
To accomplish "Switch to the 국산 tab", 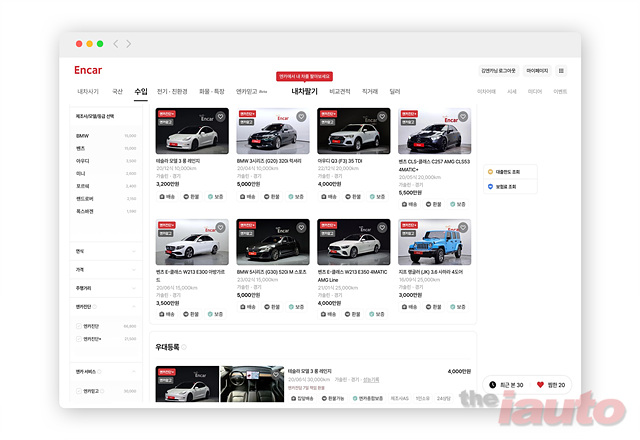I will point(118,91).
